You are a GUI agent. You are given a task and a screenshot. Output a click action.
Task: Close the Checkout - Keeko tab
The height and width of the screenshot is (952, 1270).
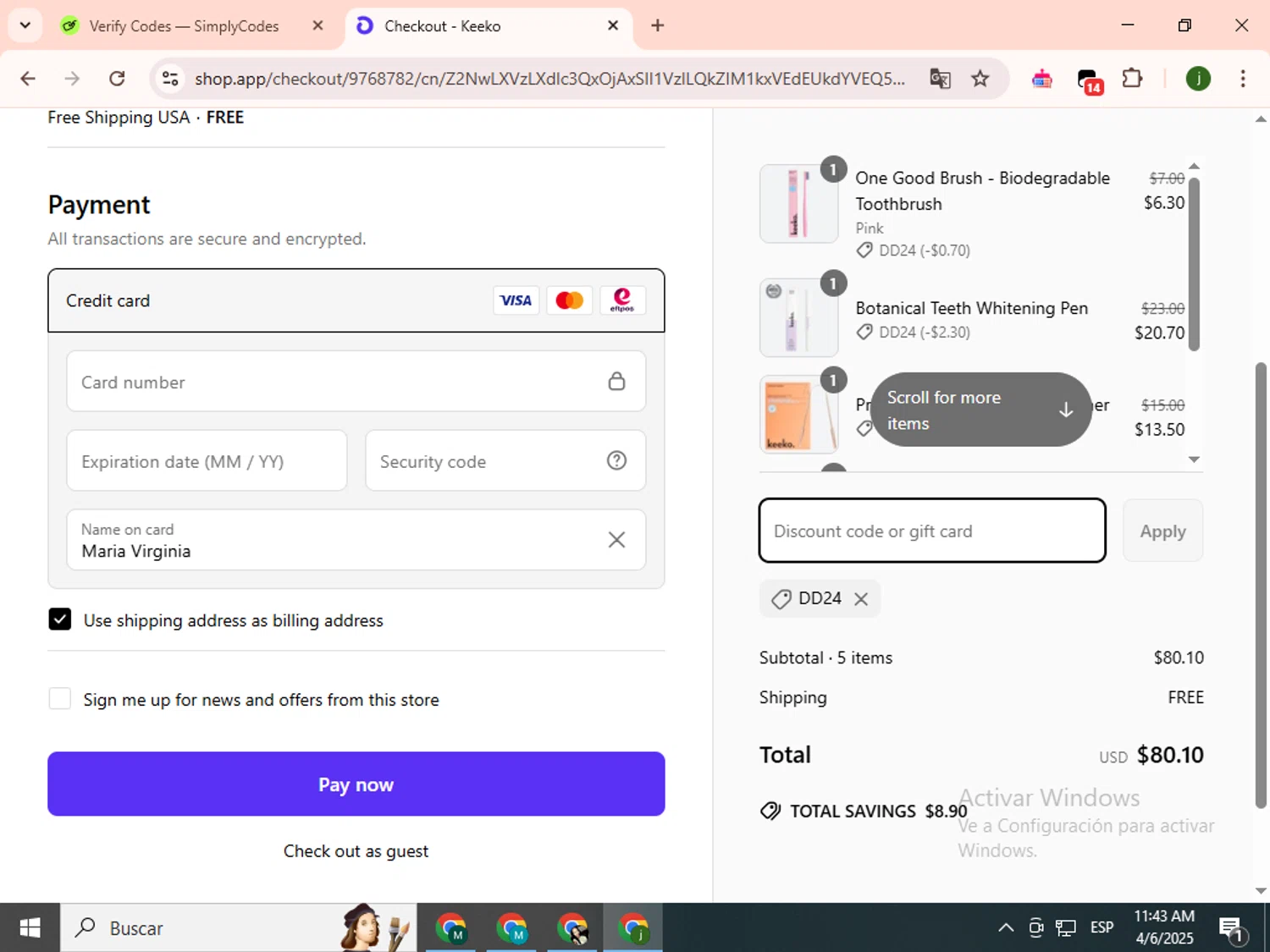613,25
